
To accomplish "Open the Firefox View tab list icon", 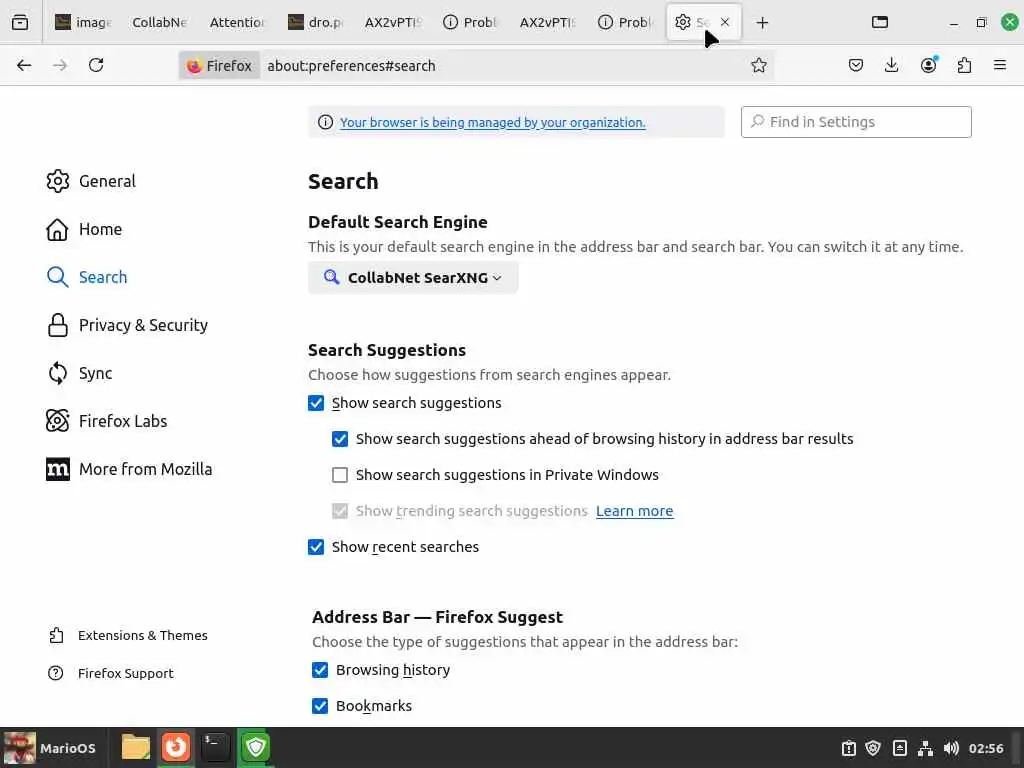I will click(x=20, y=22).
